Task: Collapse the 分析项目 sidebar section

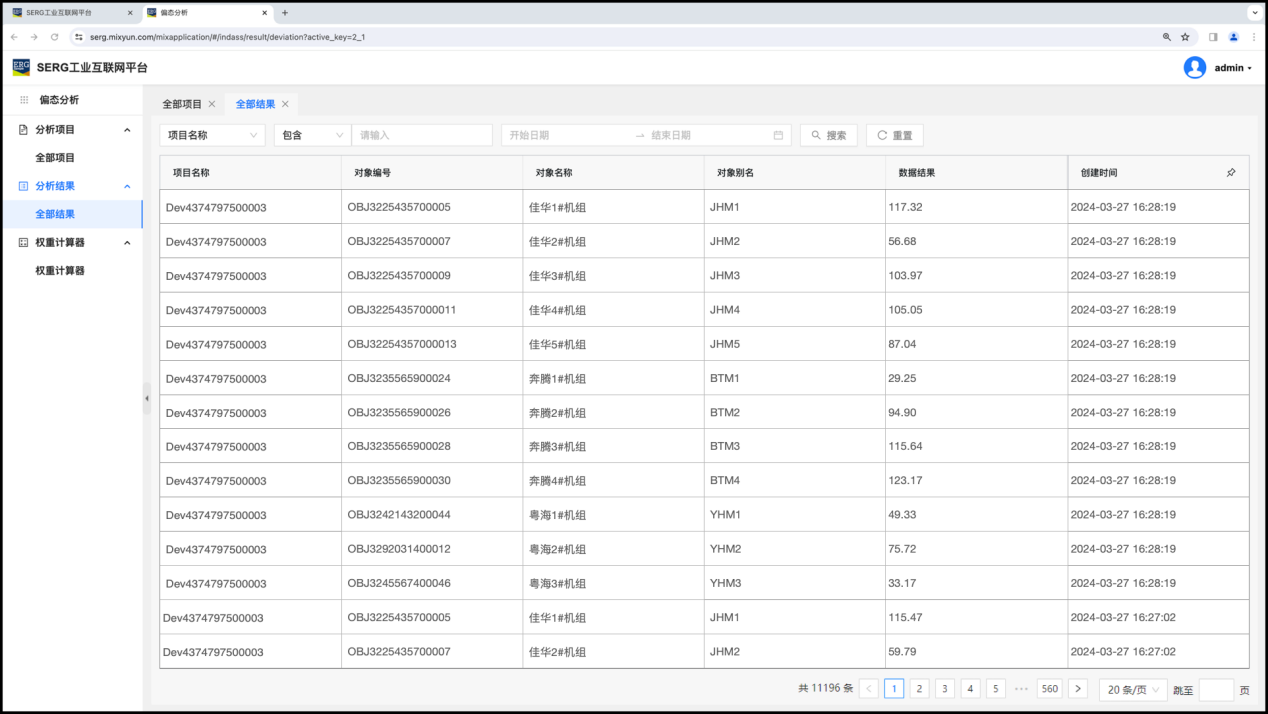Action: click(127, 130)
